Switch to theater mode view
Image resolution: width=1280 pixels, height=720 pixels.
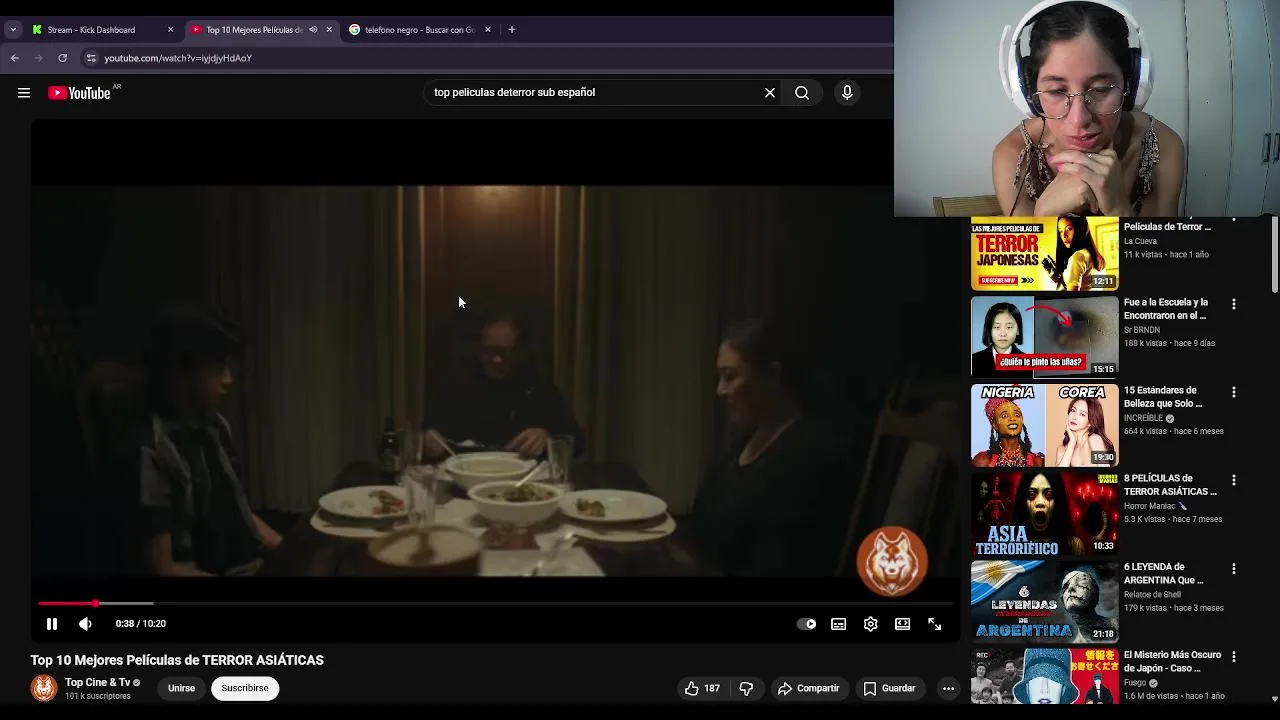pos(902,624)
